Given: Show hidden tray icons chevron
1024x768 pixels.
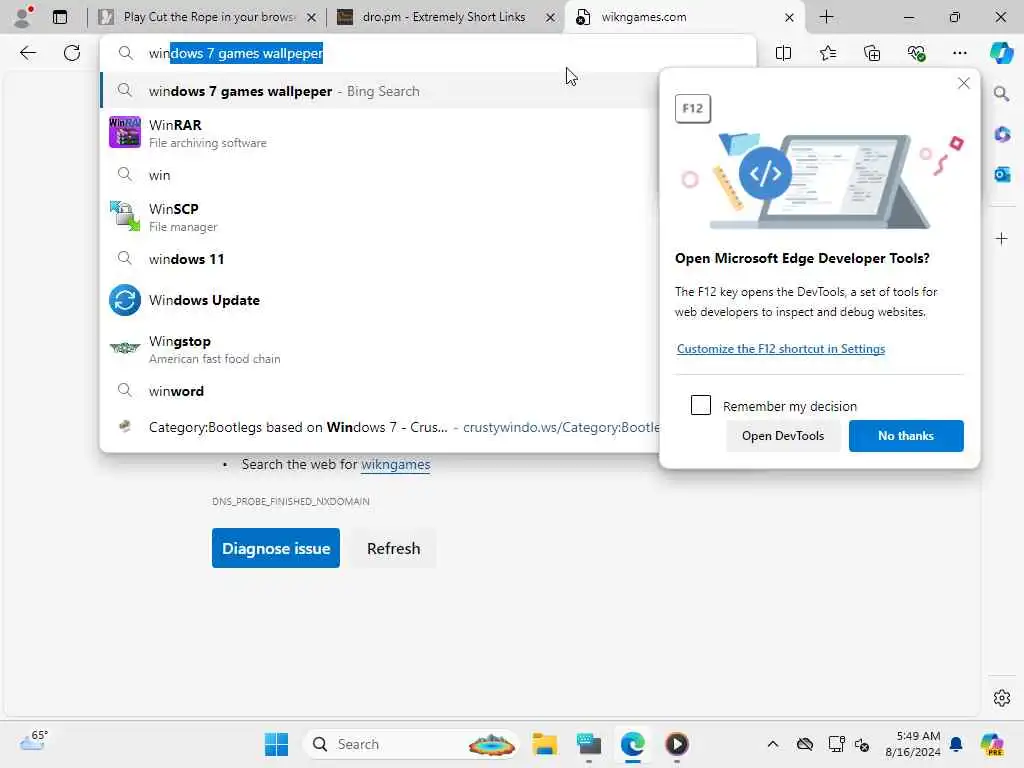Looking at the screenshot, I should tap(773, 744).
